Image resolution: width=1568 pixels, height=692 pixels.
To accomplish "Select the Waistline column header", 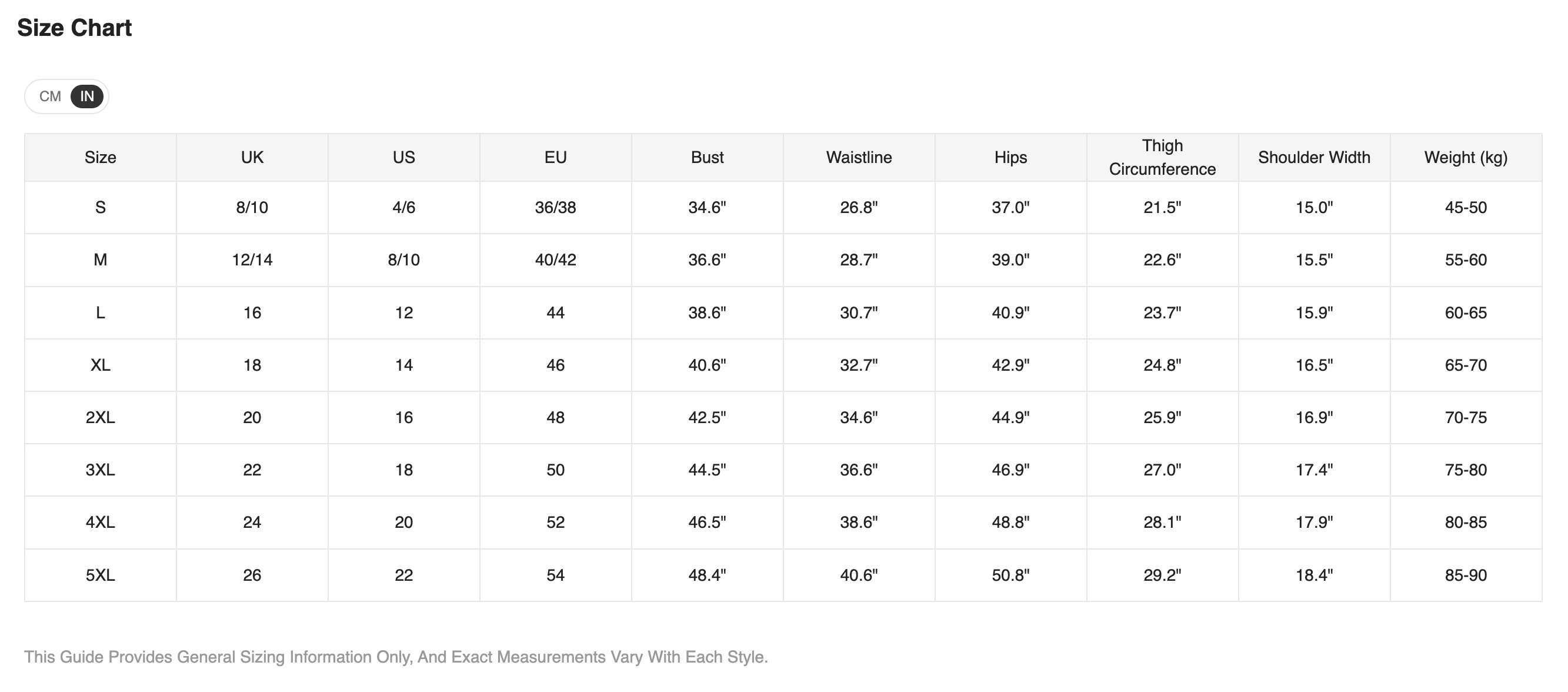I will tap(859, 157).
